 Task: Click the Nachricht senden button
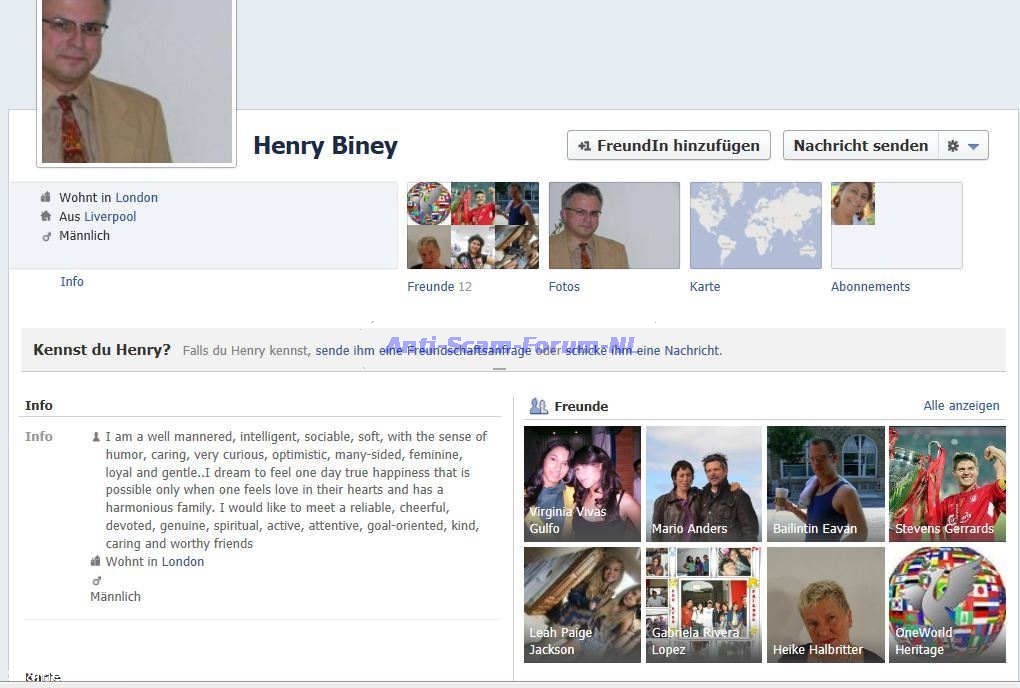coord(860,146)
